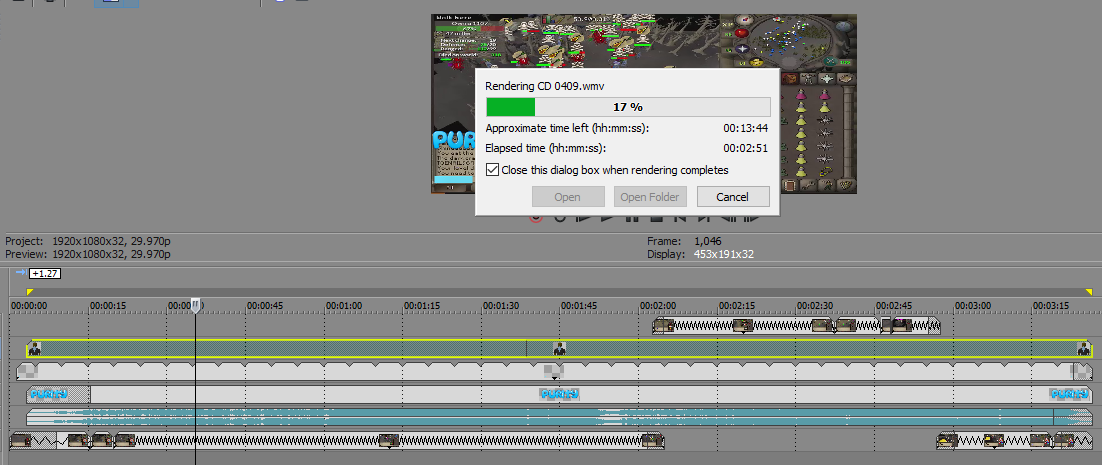This screenshot has width=1102, height=465.
Task: Click the 00:02:00 mark on the ruler
Action: click(x=659, y=306)
